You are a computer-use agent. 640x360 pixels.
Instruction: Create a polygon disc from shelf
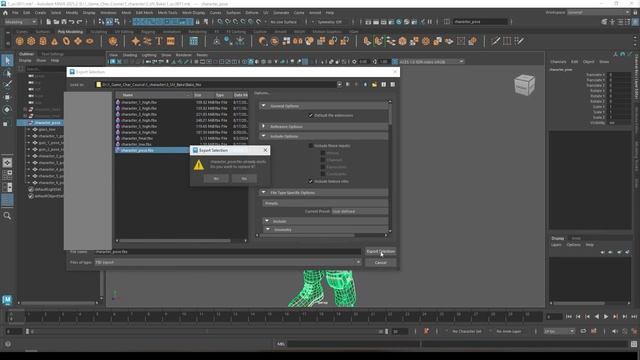90,41
